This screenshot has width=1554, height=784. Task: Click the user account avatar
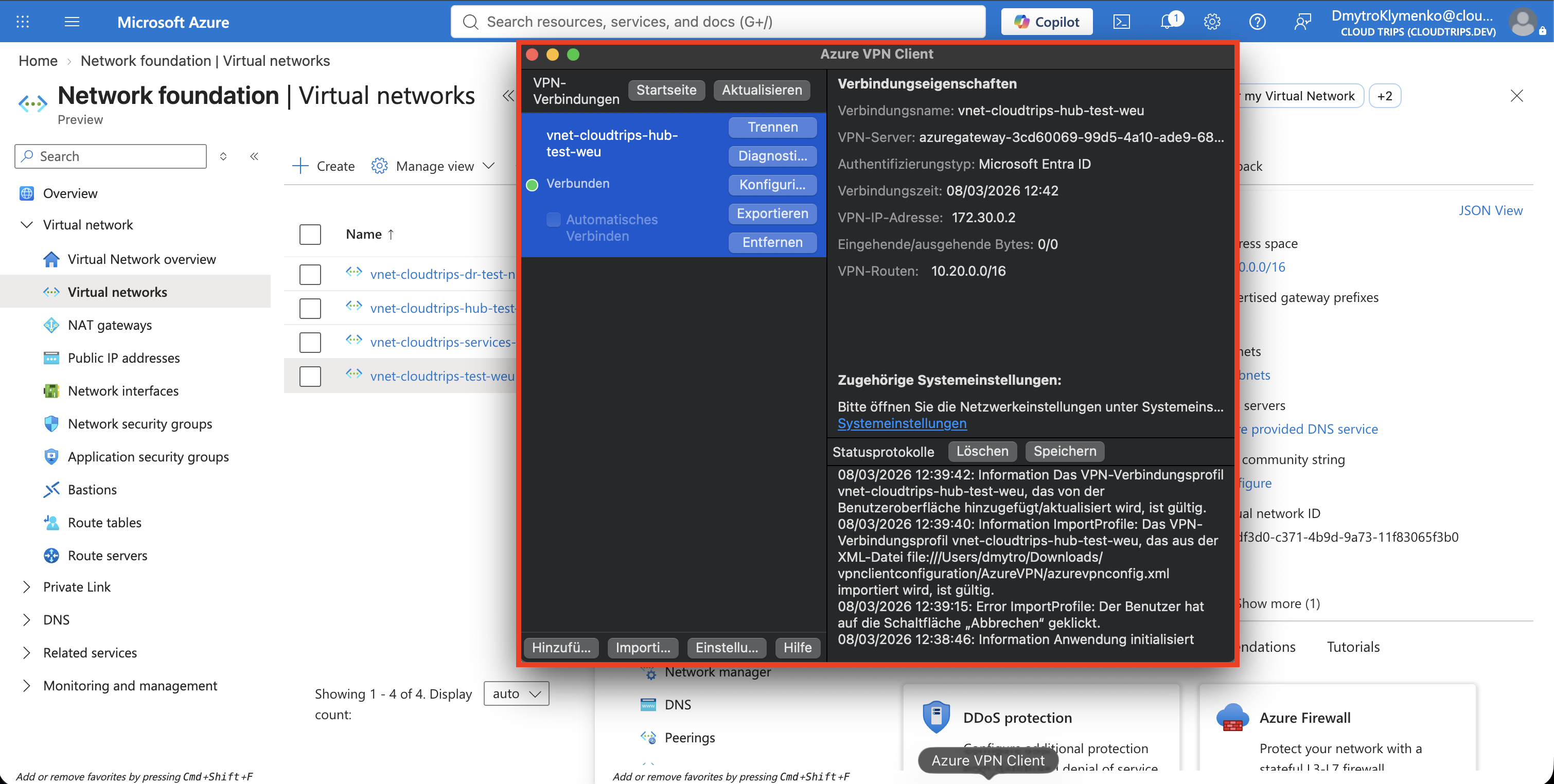pyautogui.click(x=1523, y=22)
